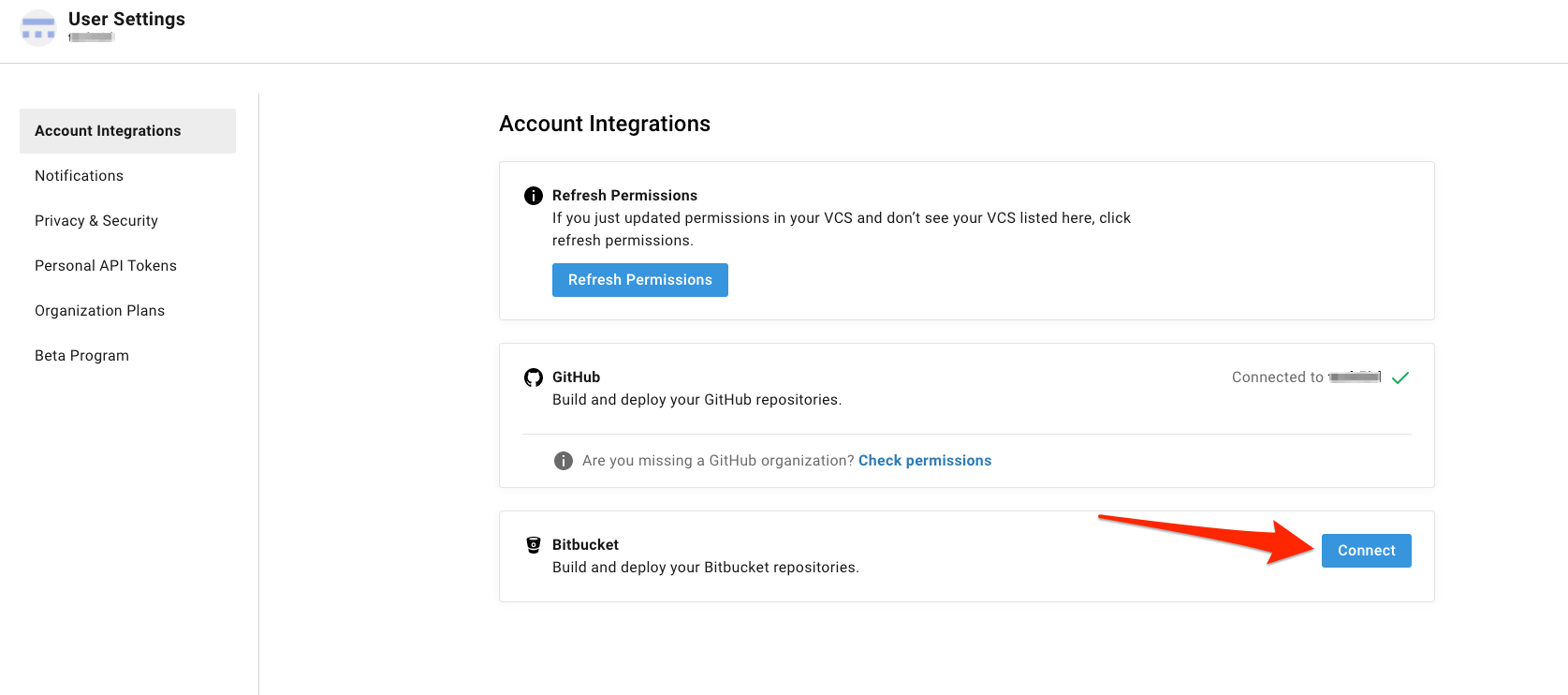The height and width of the screenshot is (695, 1568).
Task: Click the green GitHub connected checkmark
Action: click(x=1400, y=377)
